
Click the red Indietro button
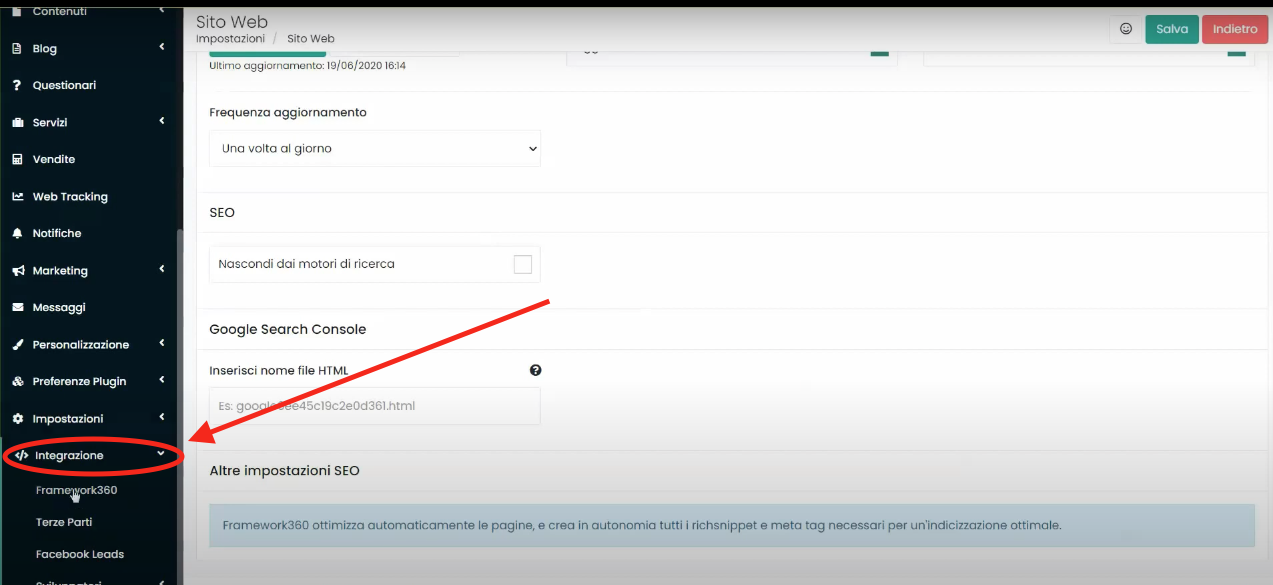point(1235,29)
